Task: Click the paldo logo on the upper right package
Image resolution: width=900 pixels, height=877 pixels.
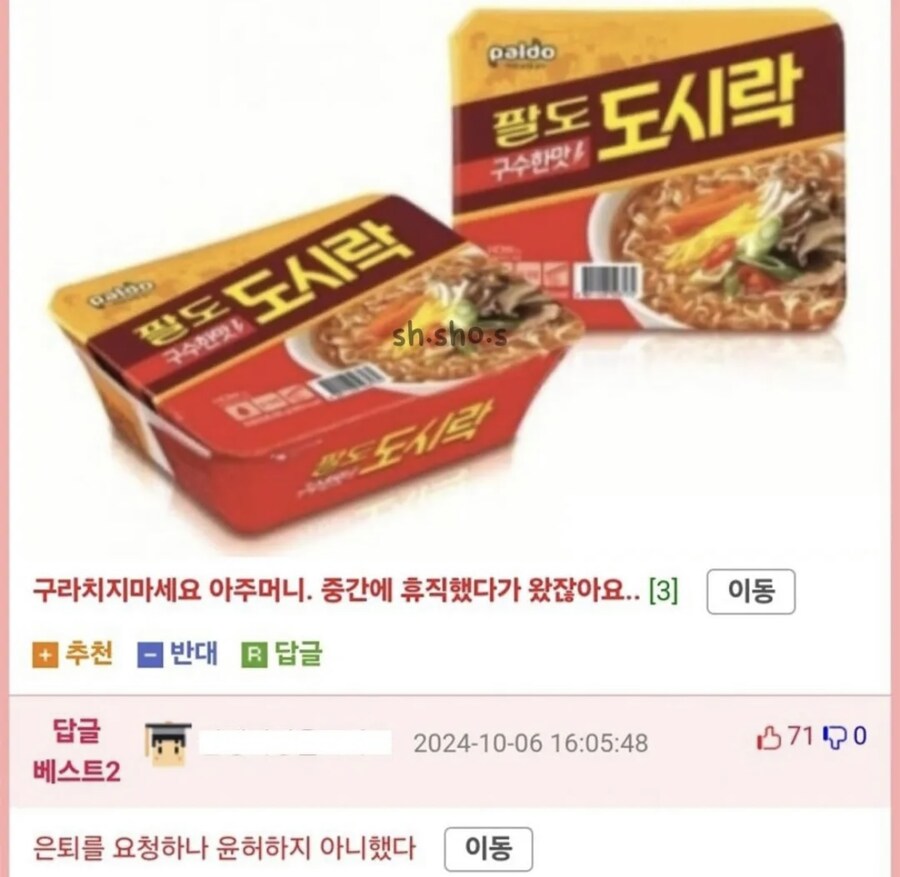Action: (x=522, y=54)
